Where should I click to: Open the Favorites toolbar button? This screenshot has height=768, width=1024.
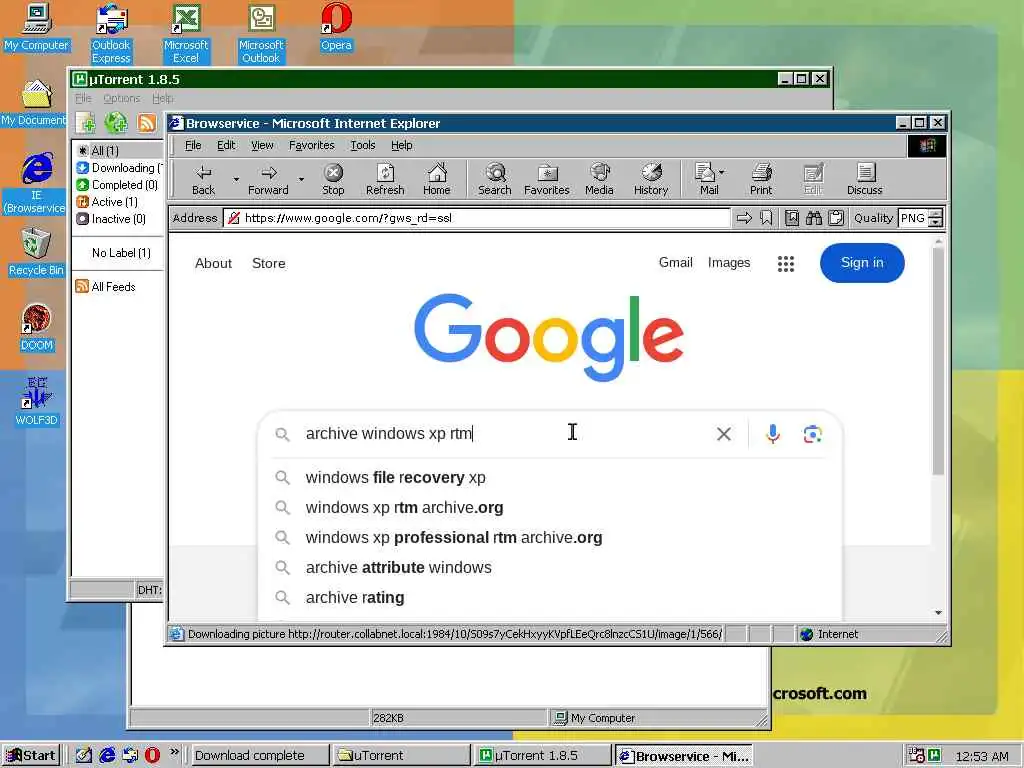pos(547,179)
